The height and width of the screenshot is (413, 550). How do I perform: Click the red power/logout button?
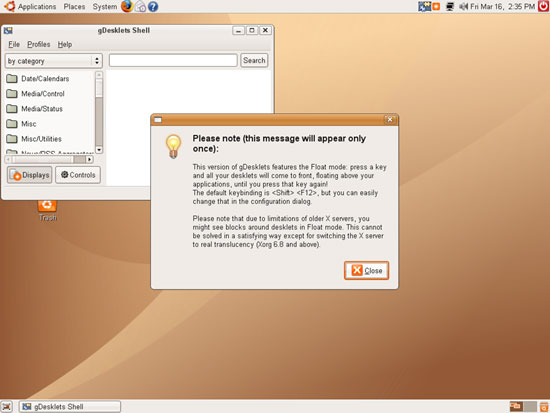tap(543, 6)
